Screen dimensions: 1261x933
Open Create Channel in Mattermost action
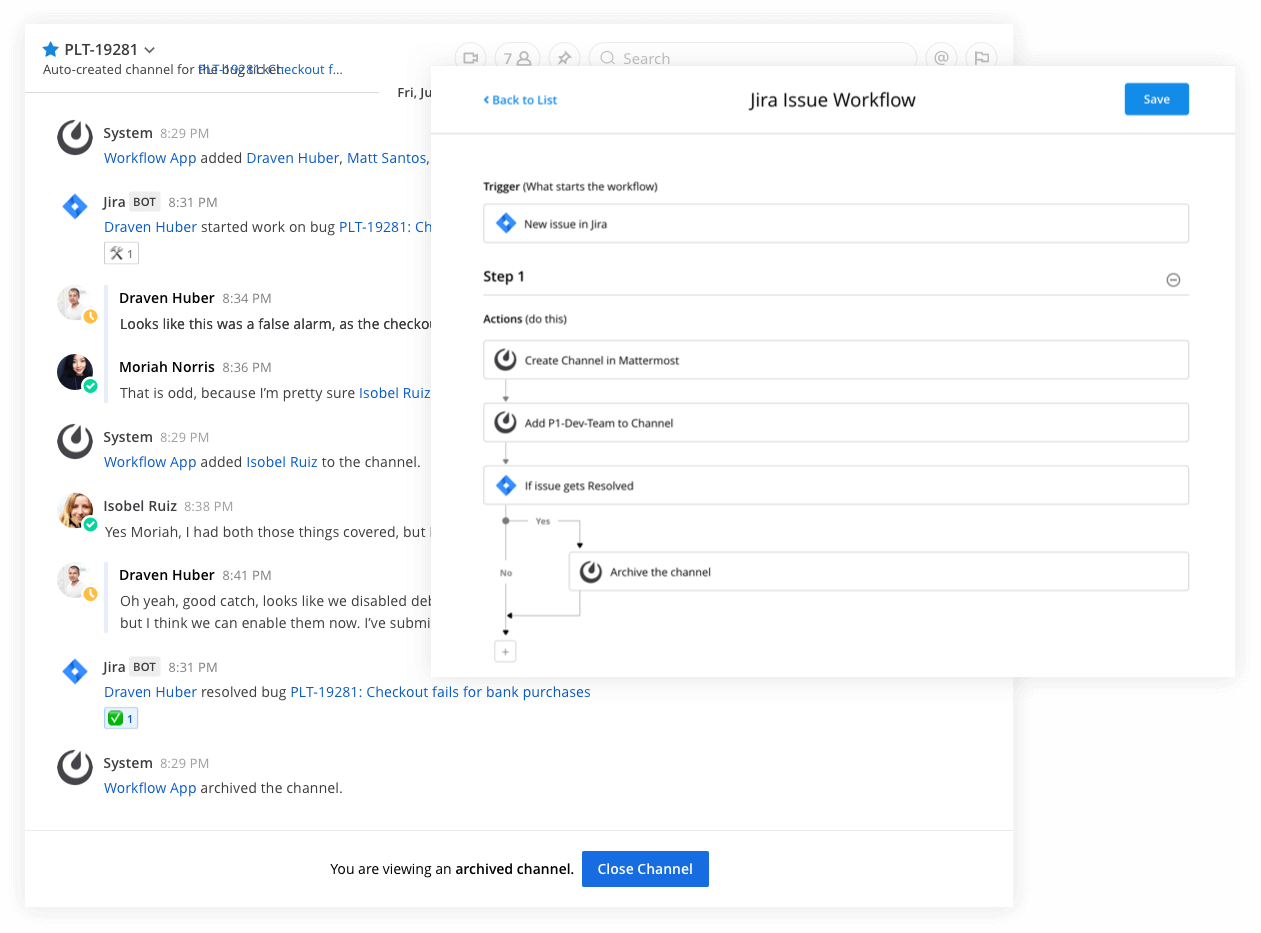[x=836, y=360]
